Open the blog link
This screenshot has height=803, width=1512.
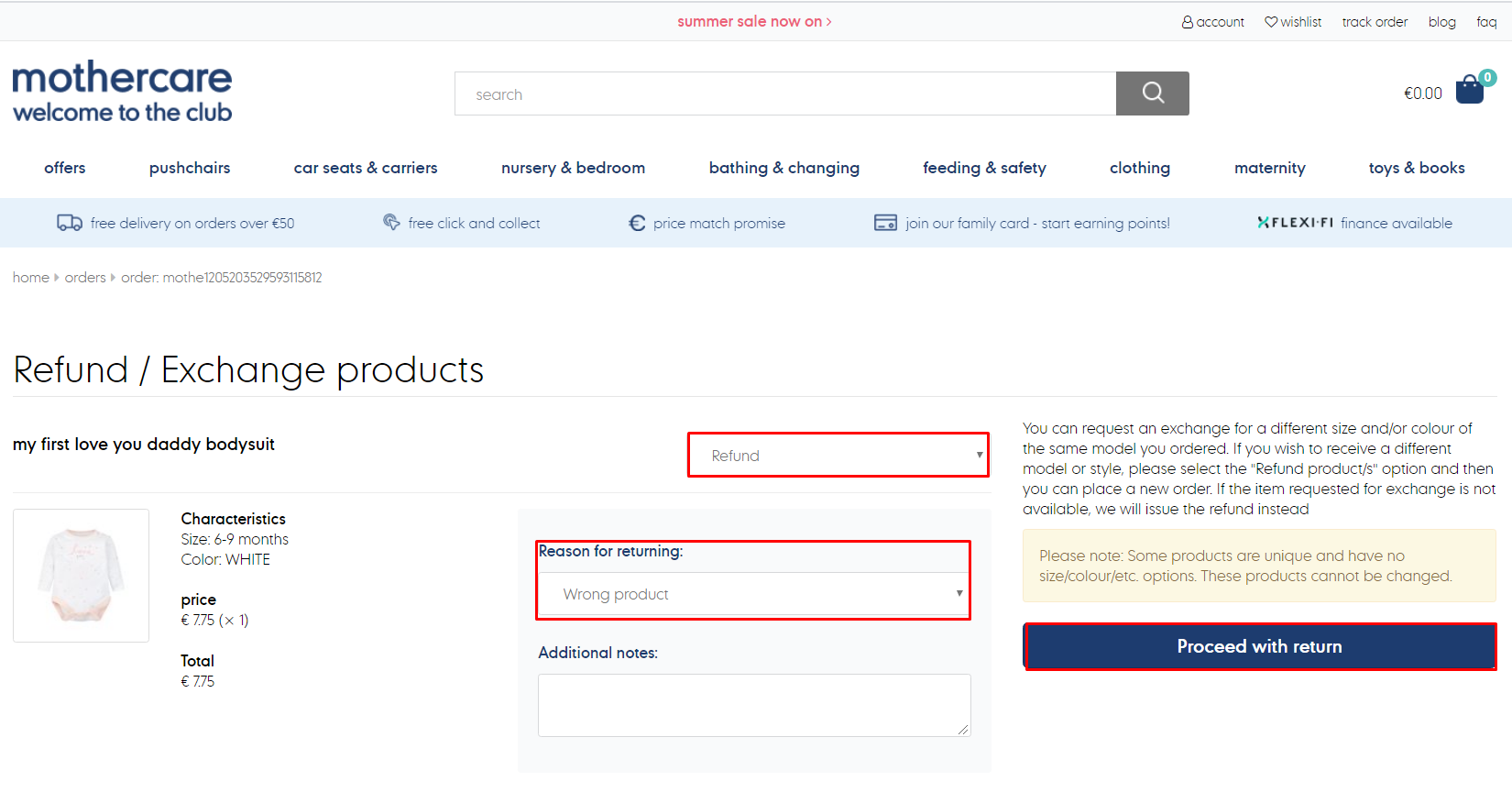coord(1441,22)
